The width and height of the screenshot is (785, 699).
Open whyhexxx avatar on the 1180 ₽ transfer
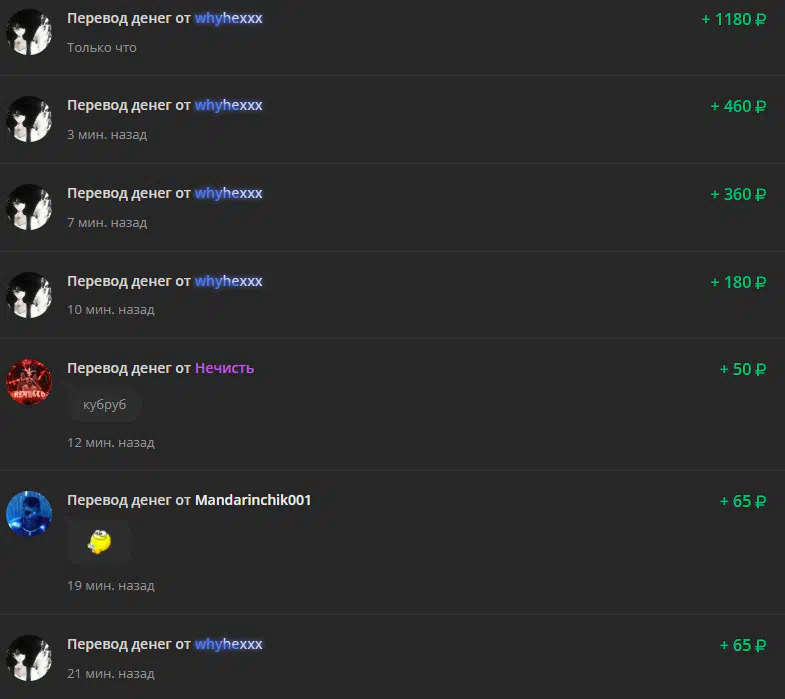click(x=29, y=32)
